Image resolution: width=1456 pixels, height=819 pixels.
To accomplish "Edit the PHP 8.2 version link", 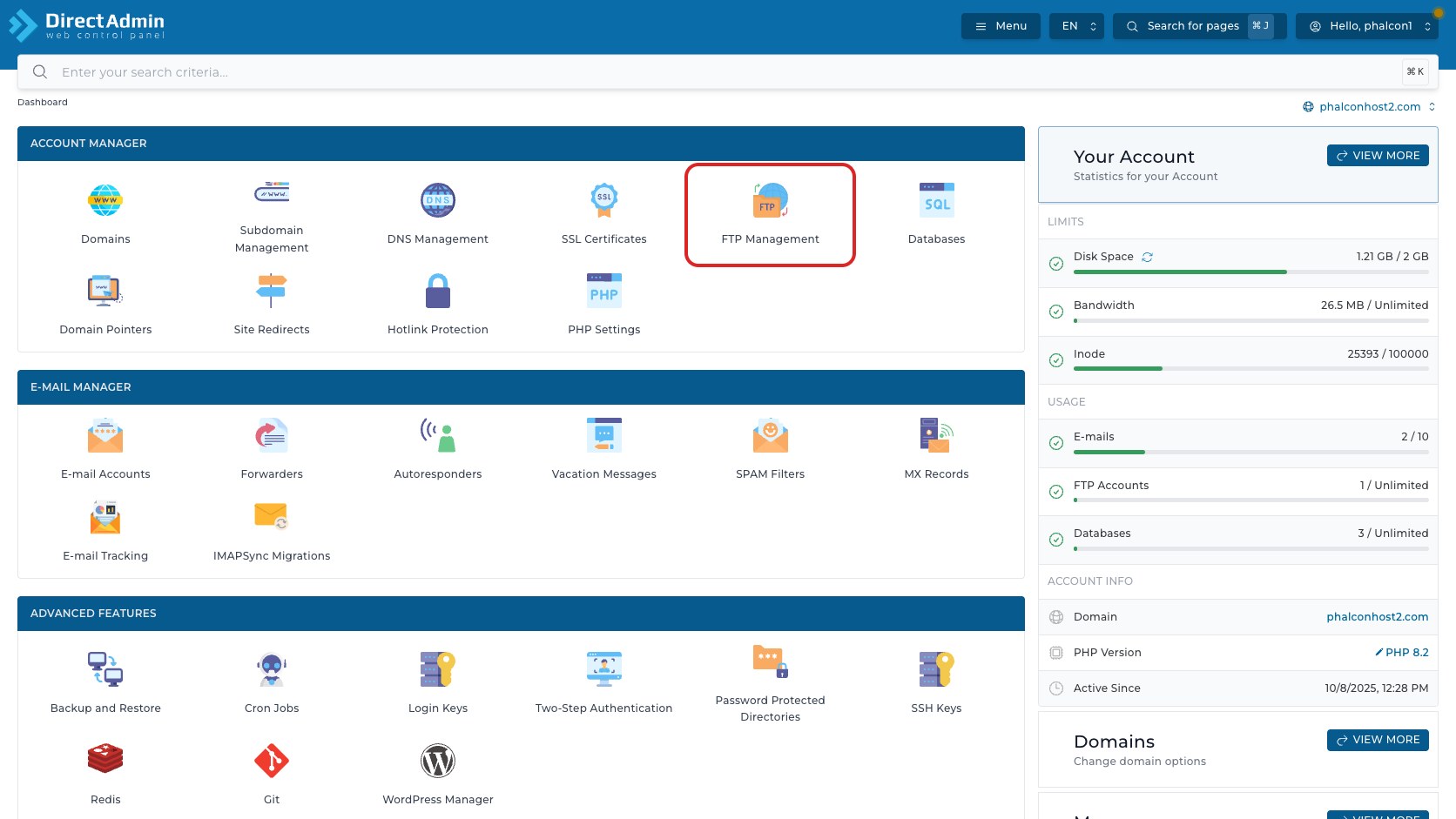I will (x=1402, y=653).
